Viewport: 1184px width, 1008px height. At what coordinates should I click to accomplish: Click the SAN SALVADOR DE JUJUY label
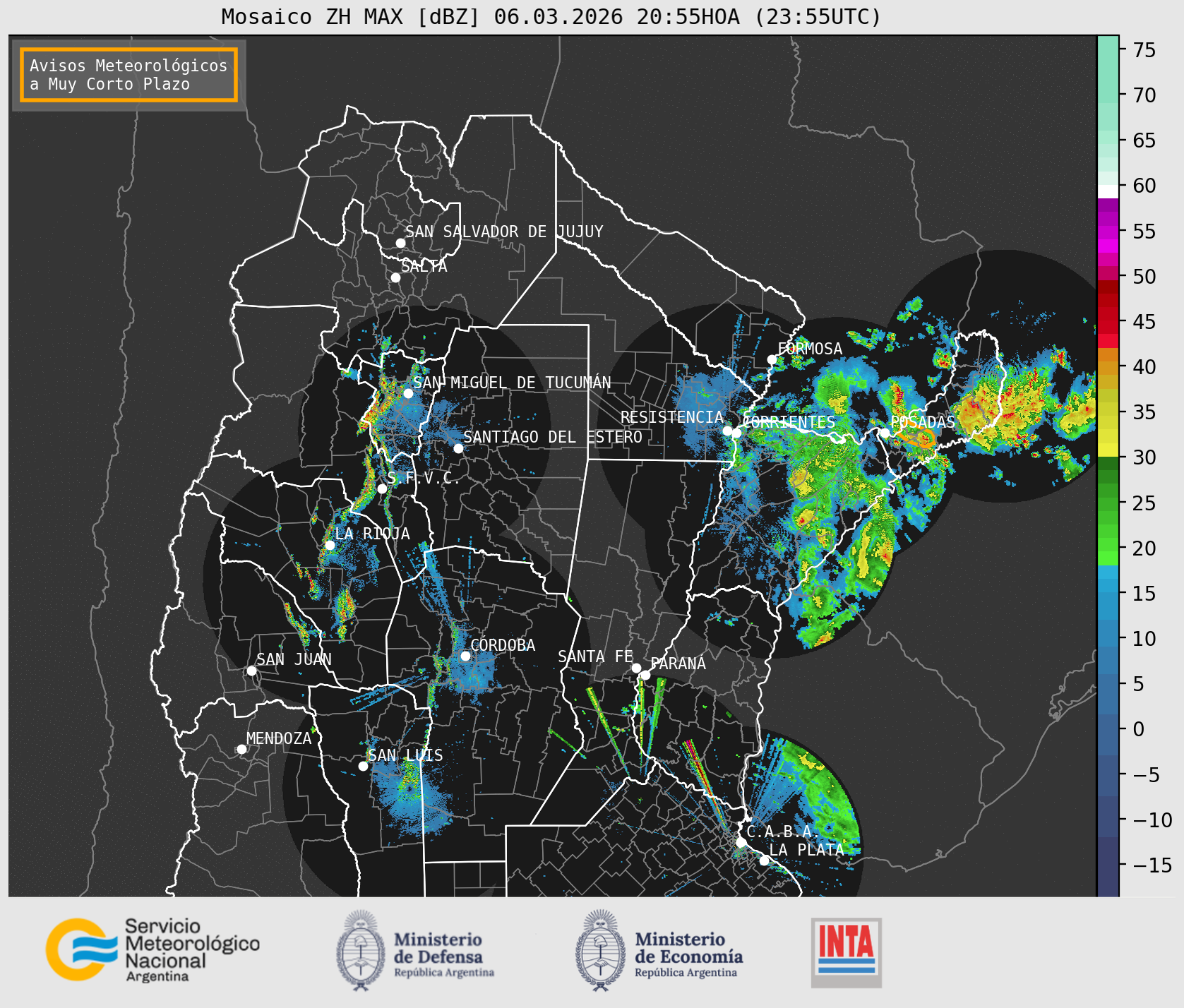tap(504, 232)
